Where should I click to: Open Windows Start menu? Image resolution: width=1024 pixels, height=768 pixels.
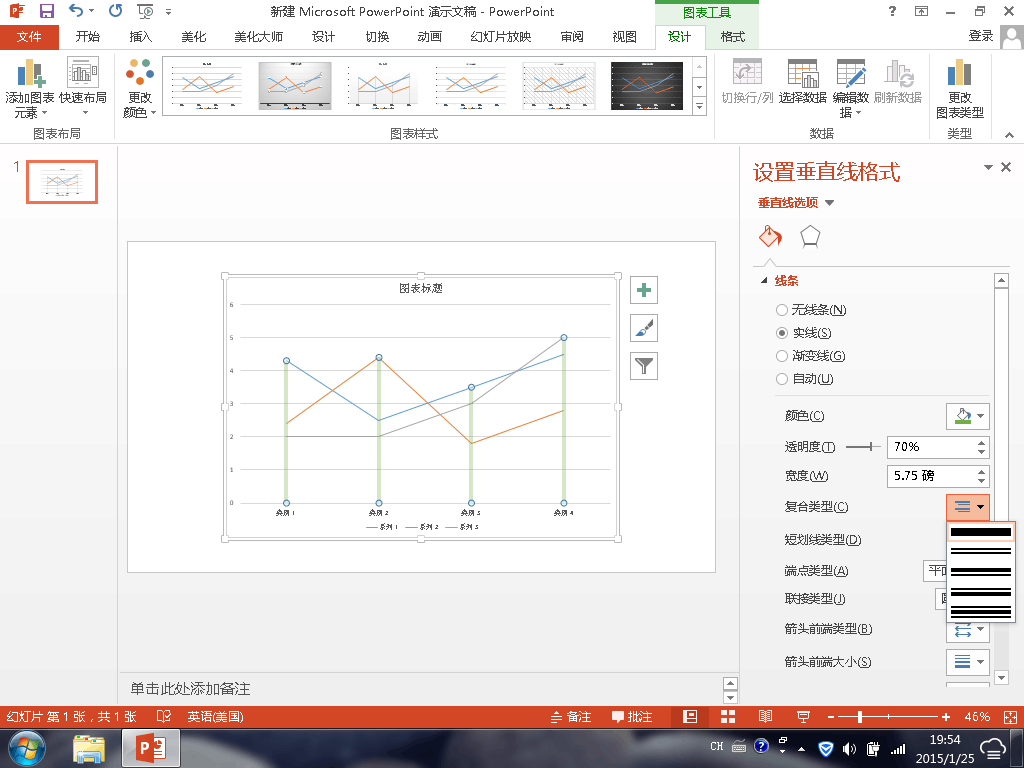pos(27,748)
